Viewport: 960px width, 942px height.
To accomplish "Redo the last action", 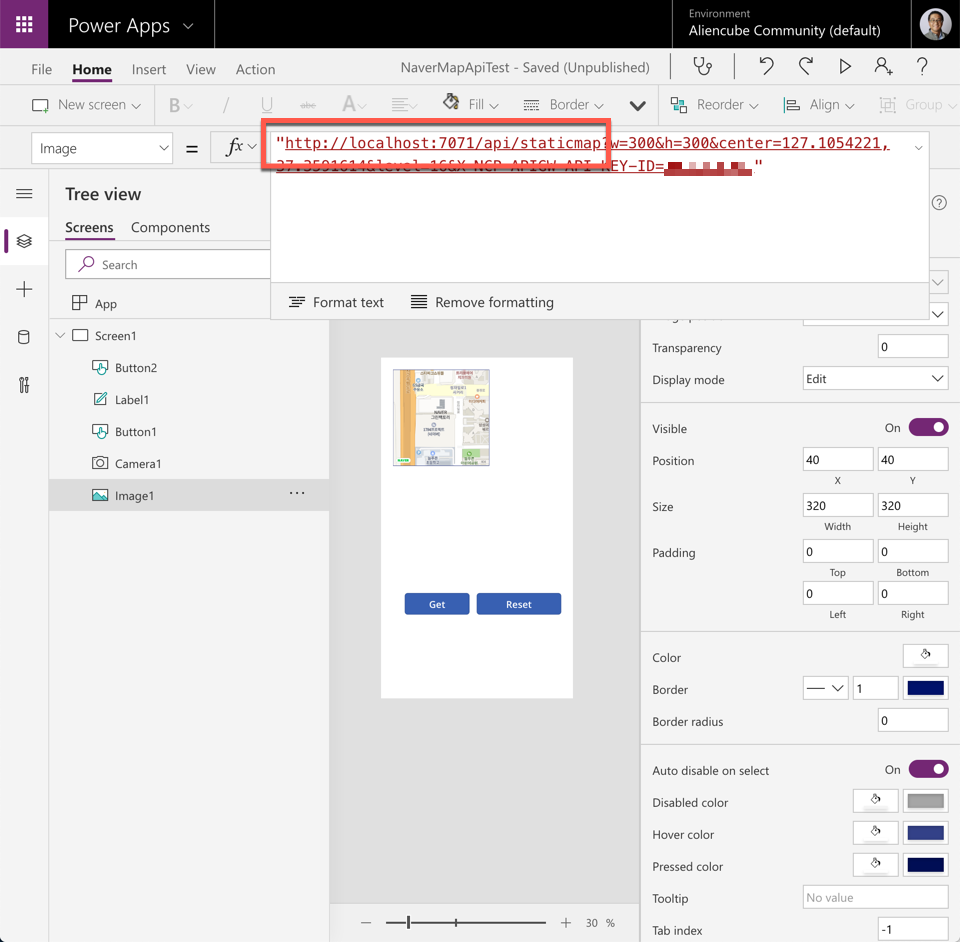I will (806, 66).
